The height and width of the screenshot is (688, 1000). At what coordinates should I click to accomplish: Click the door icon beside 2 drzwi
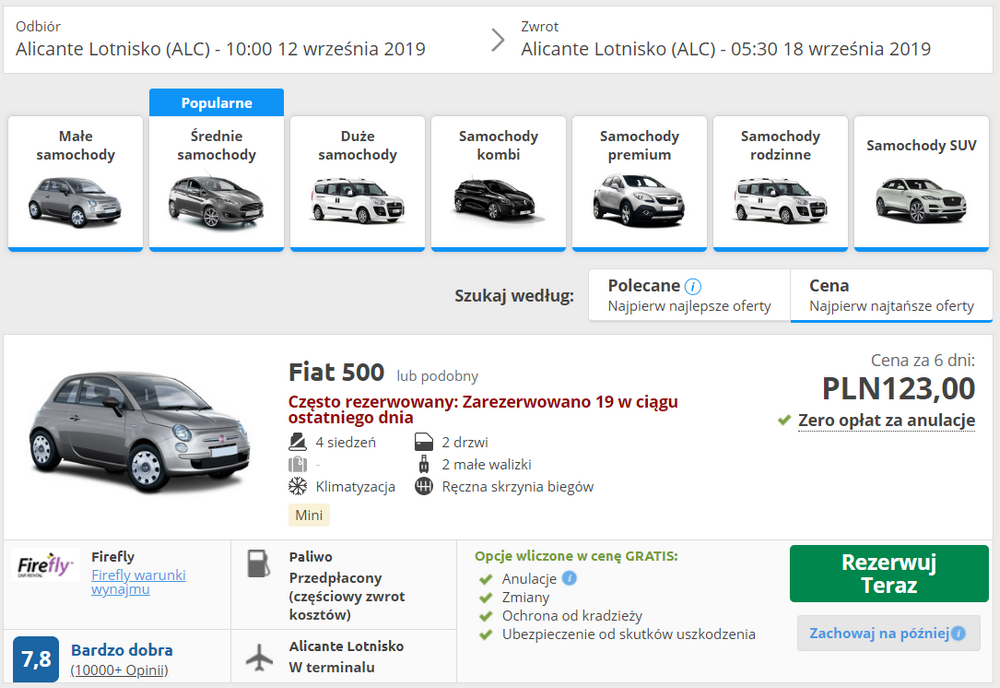click(424, 442)
